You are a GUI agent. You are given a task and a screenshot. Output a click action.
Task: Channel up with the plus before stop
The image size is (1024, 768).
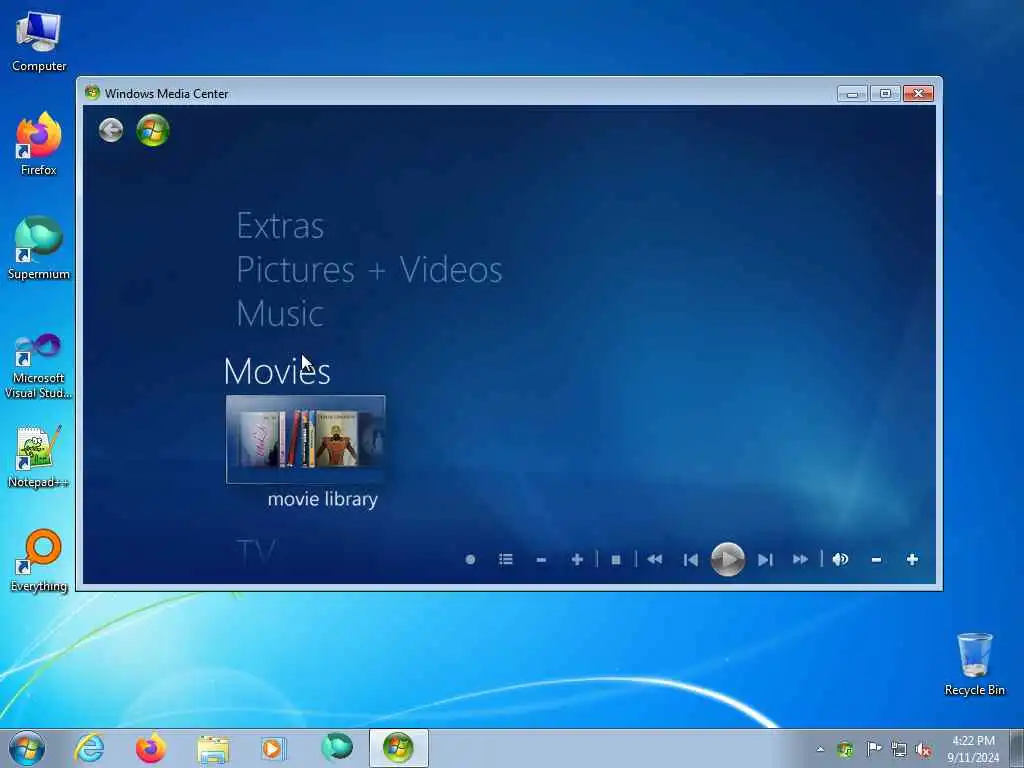(577, 560)
